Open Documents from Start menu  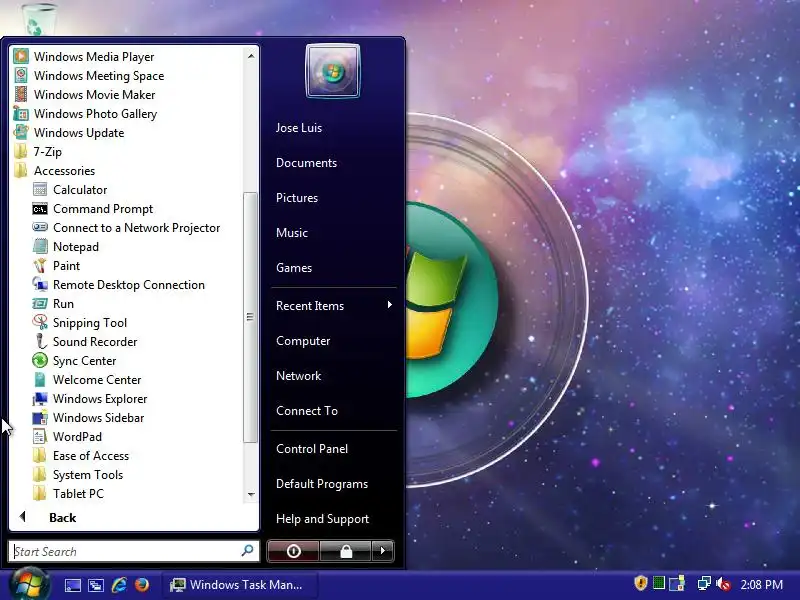[x=307, y=163]
